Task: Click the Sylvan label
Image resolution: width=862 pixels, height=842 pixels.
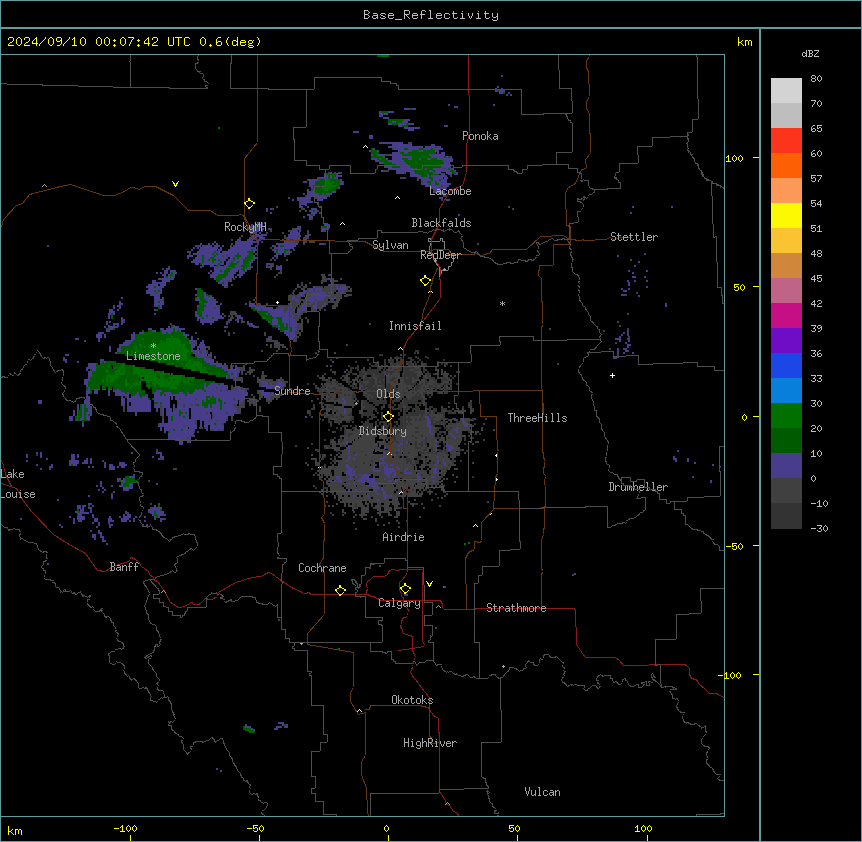Action: pyautogui.click(x=390, y=245)
